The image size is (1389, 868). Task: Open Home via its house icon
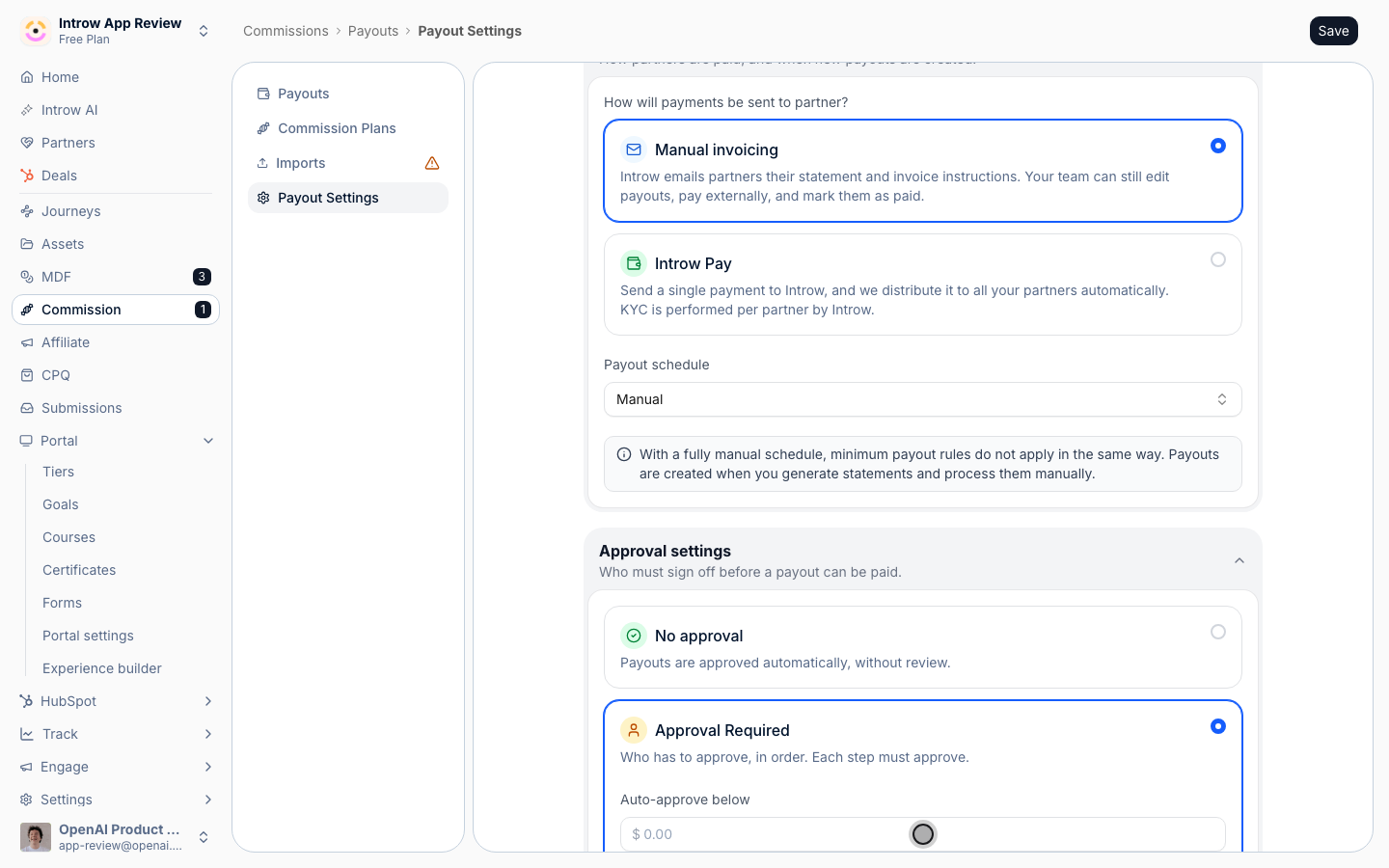[x=27, y=77]
